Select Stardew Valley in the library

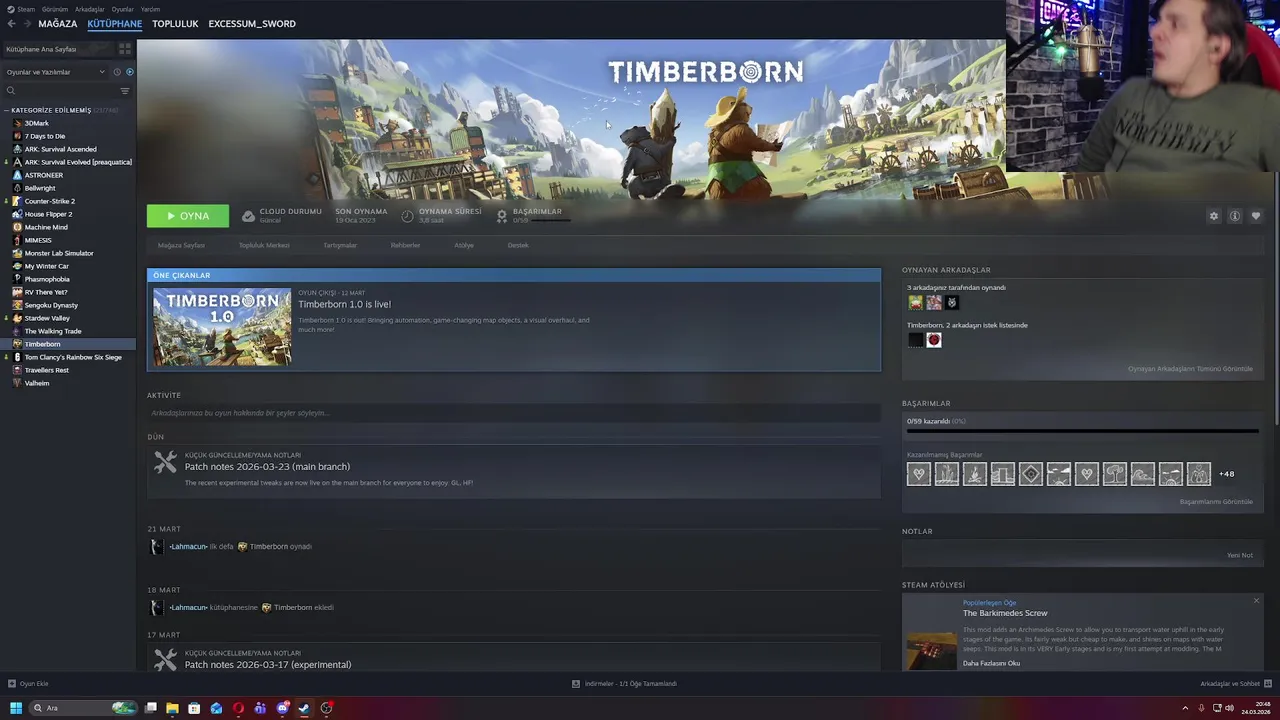[x=47, y=318]
